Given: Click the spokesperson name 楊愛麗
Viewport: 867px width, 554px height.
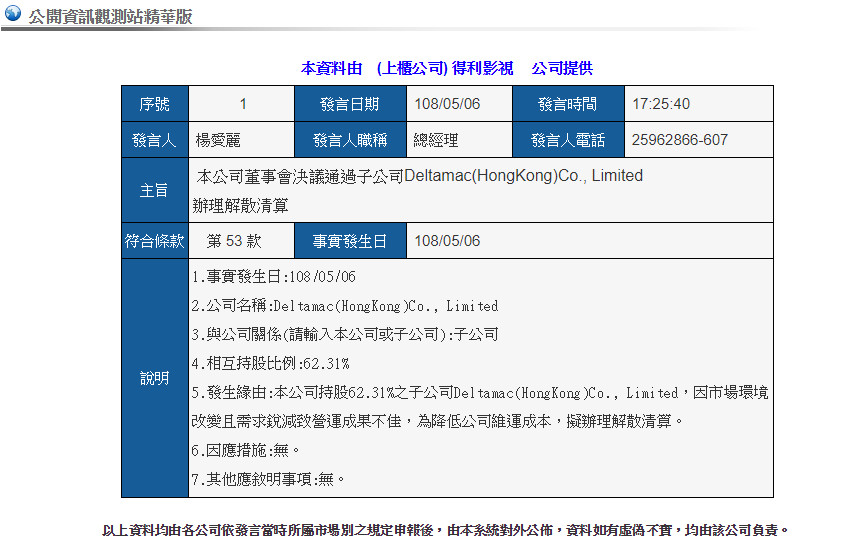Looking at the screenshot, I should 218,140.
